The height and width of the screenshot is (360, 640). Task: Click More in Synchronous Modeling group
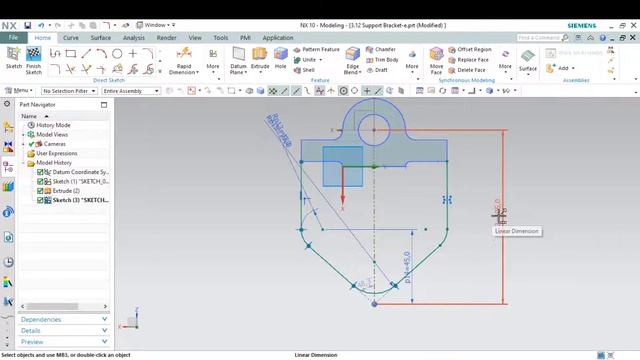point(505,60)
